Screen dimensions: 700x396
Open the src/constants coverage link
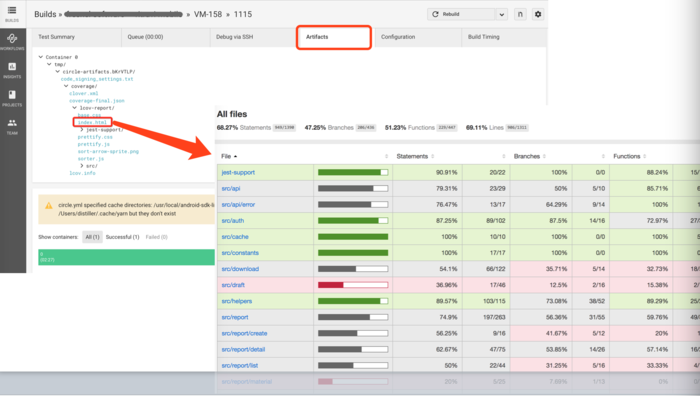click(x=240, y=253)
